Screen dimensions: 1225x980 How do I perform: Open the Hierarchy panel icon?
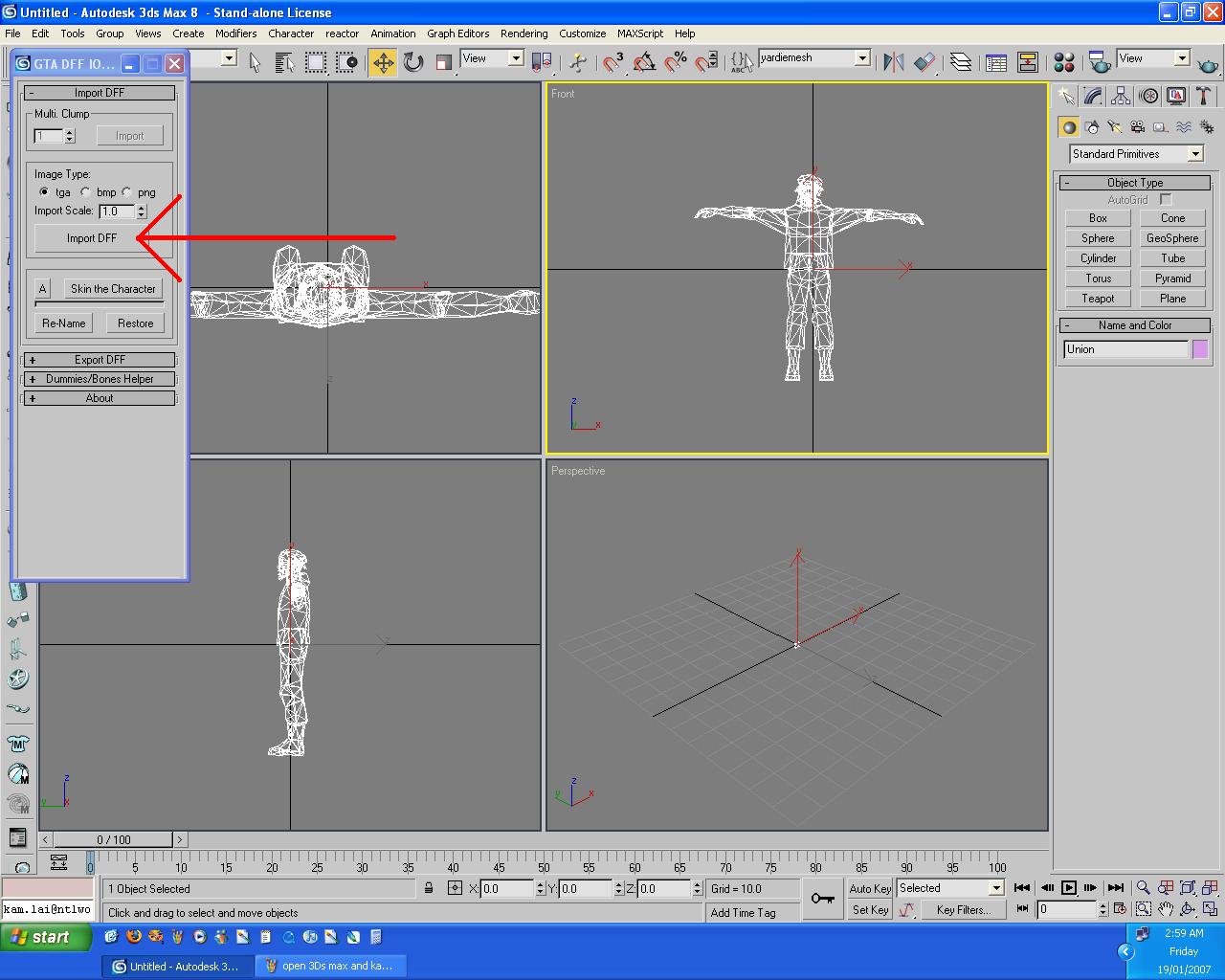point(1121,97)
